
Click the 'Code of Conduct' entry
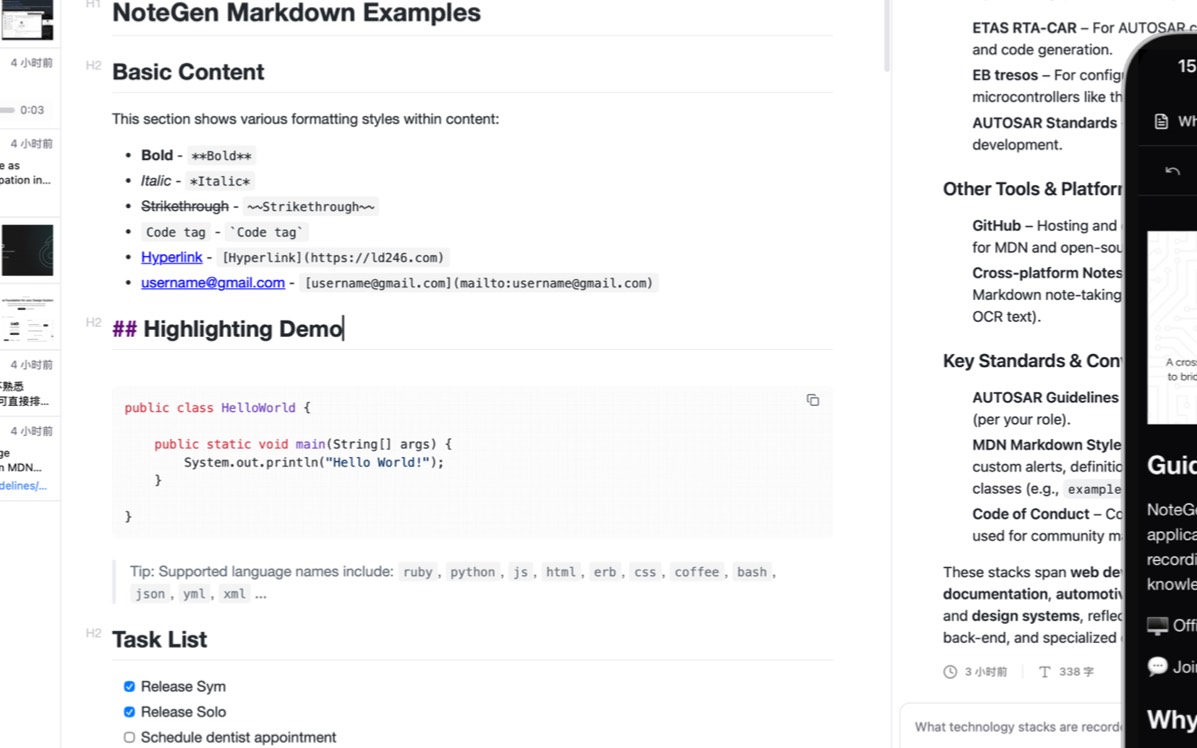[x=1031, y=514]
